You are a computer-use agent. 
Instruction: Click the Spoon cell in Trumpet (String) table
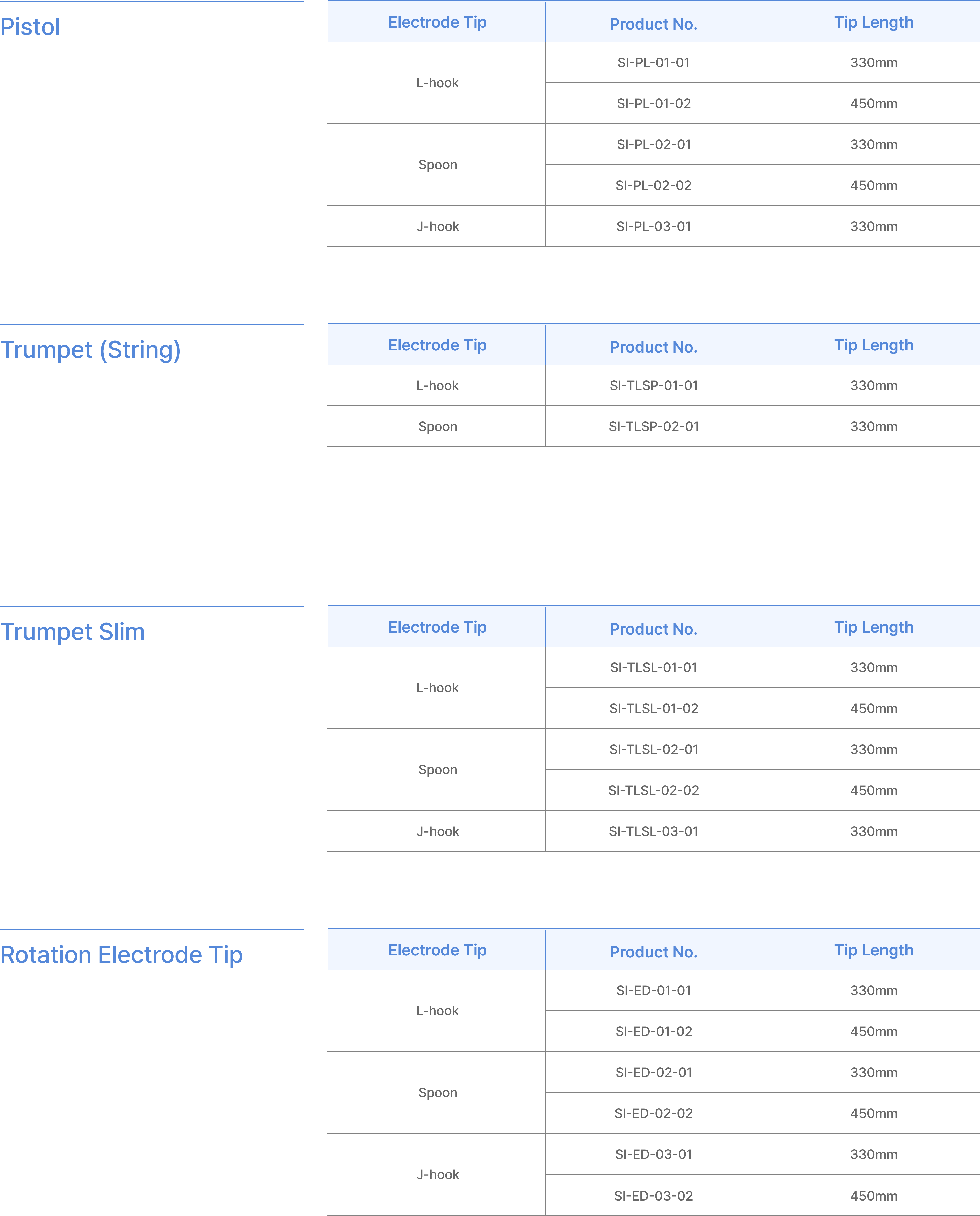(437, 426)
